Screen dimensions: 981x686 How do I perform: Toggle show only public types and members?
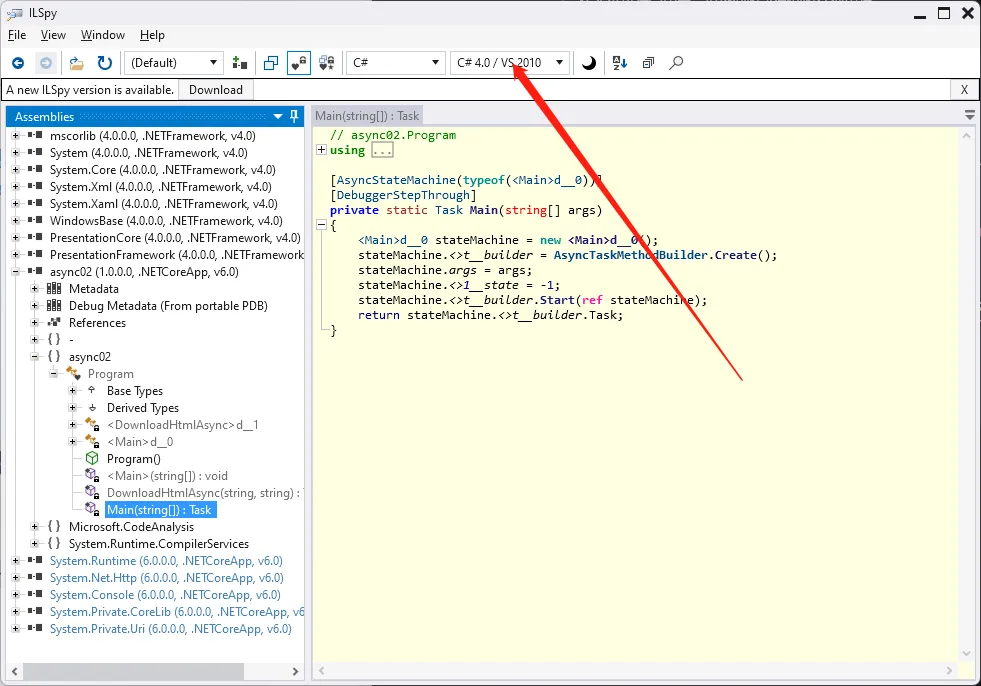271,63
